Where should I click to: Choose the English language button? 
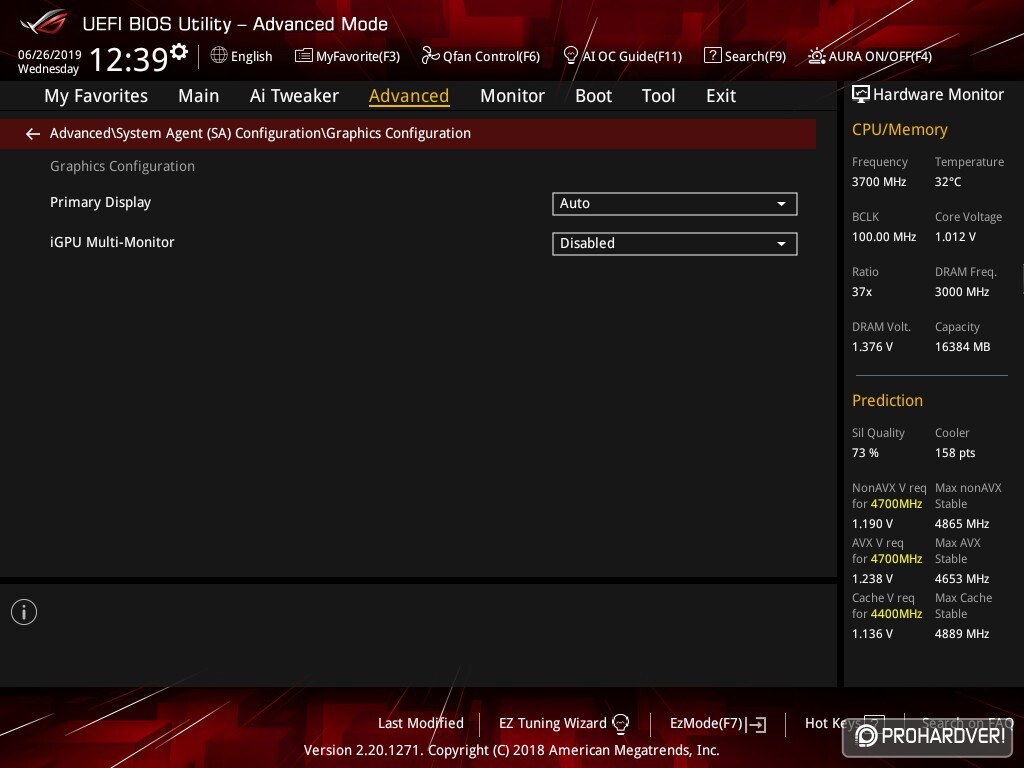pyautogui.click(x=242, y=56)
